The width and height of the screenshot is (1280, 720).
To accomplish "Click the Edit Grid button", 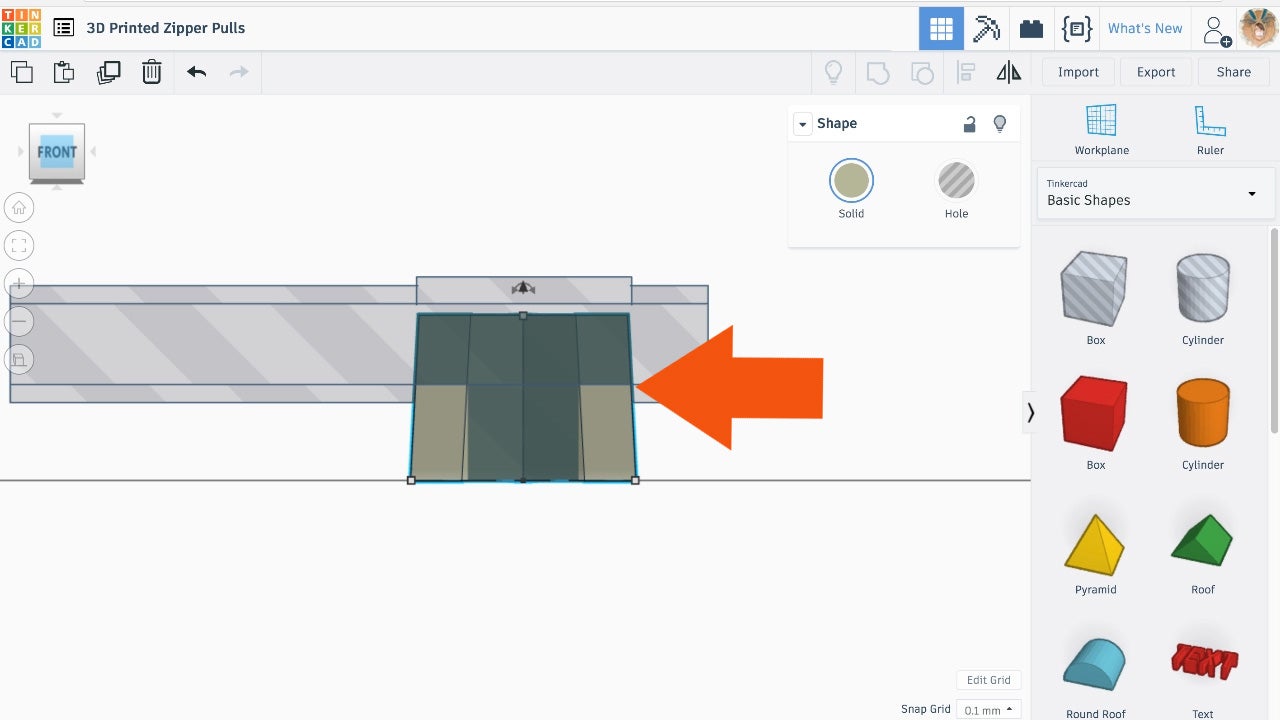I will (988, 680).
